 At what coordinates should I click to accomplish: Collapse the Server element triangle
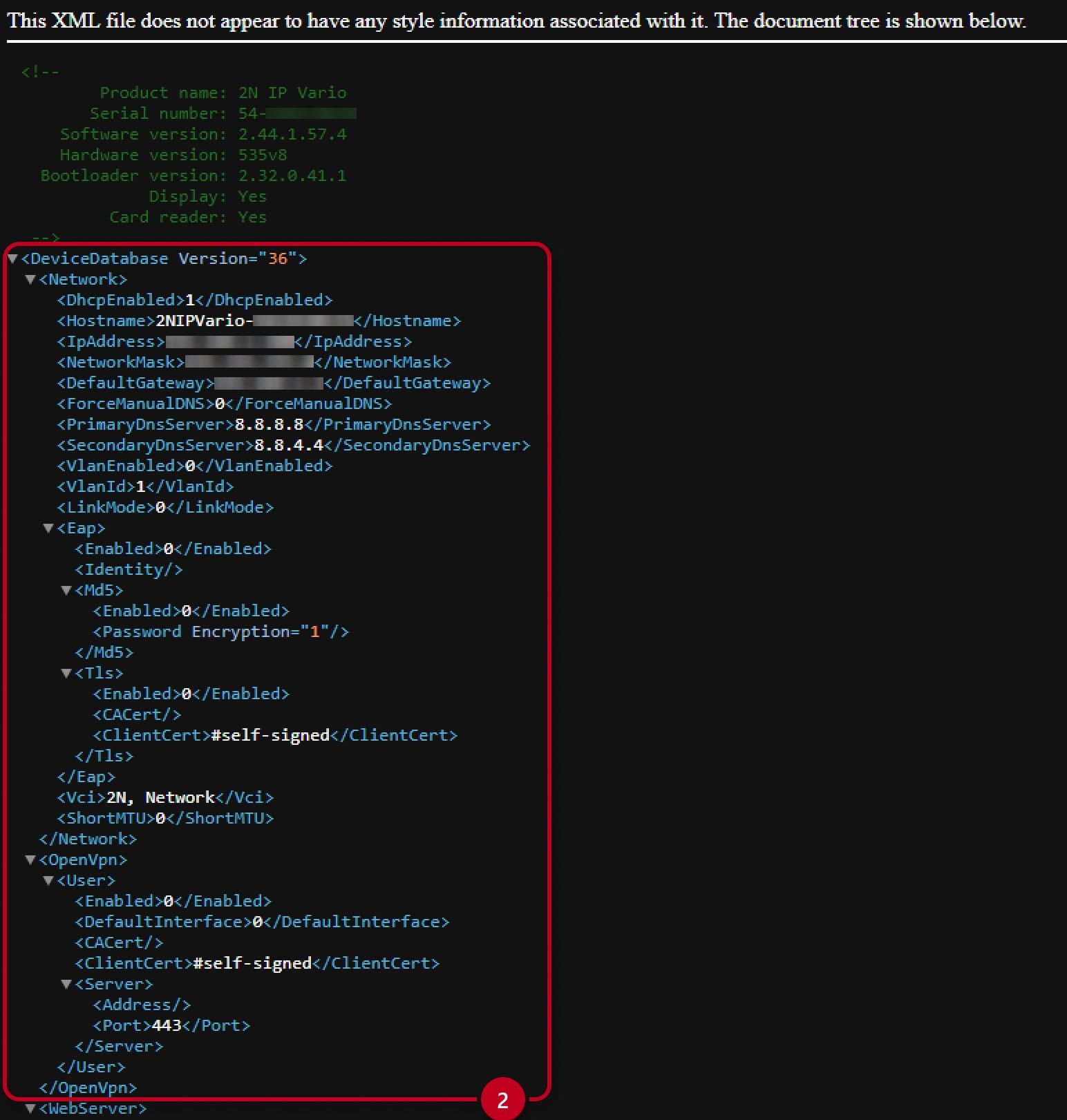click(x=66, y=985)
